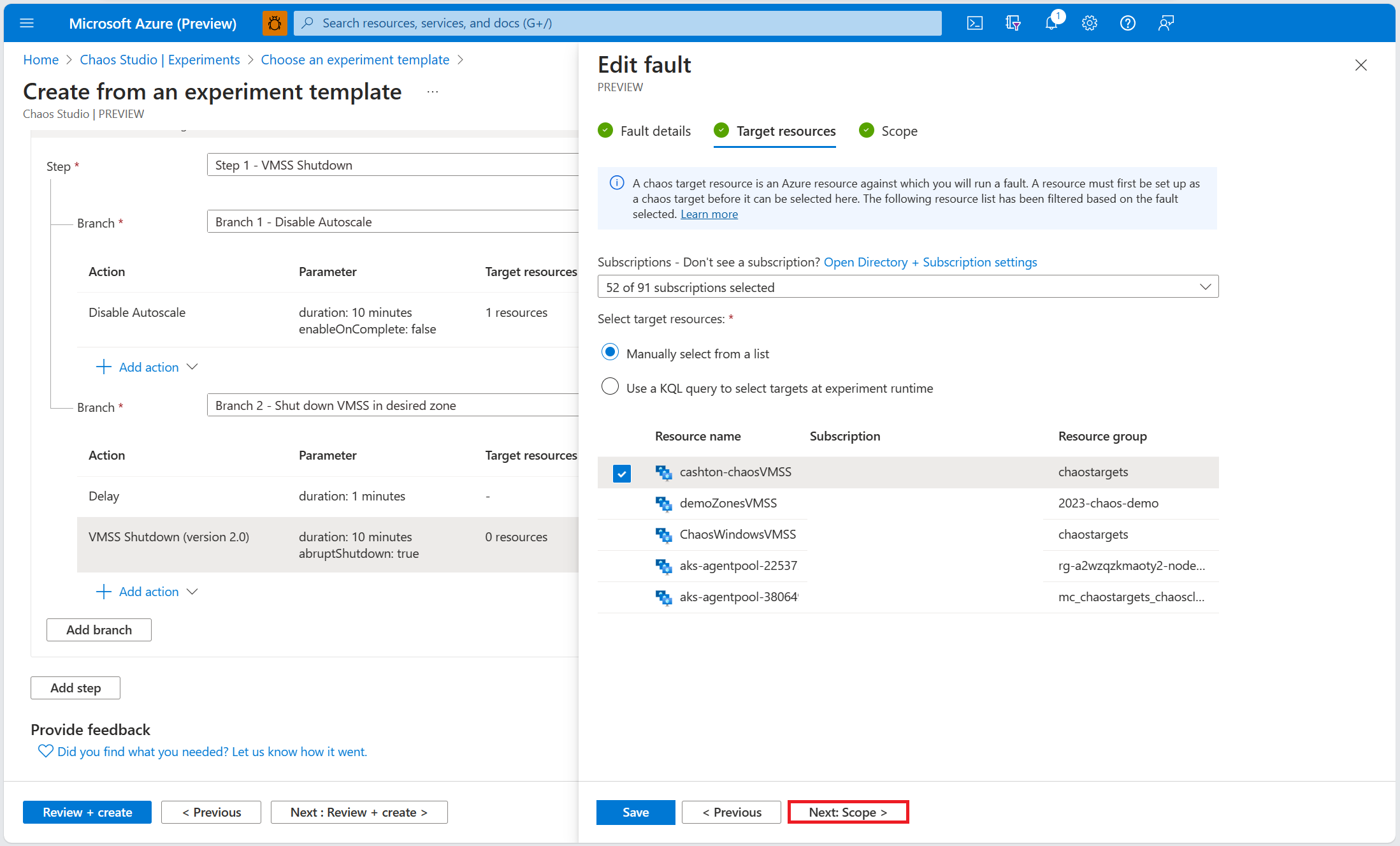Switch to the Fault details tab
This screenshot has height=846, width=1400.
[x=654, y=131]
